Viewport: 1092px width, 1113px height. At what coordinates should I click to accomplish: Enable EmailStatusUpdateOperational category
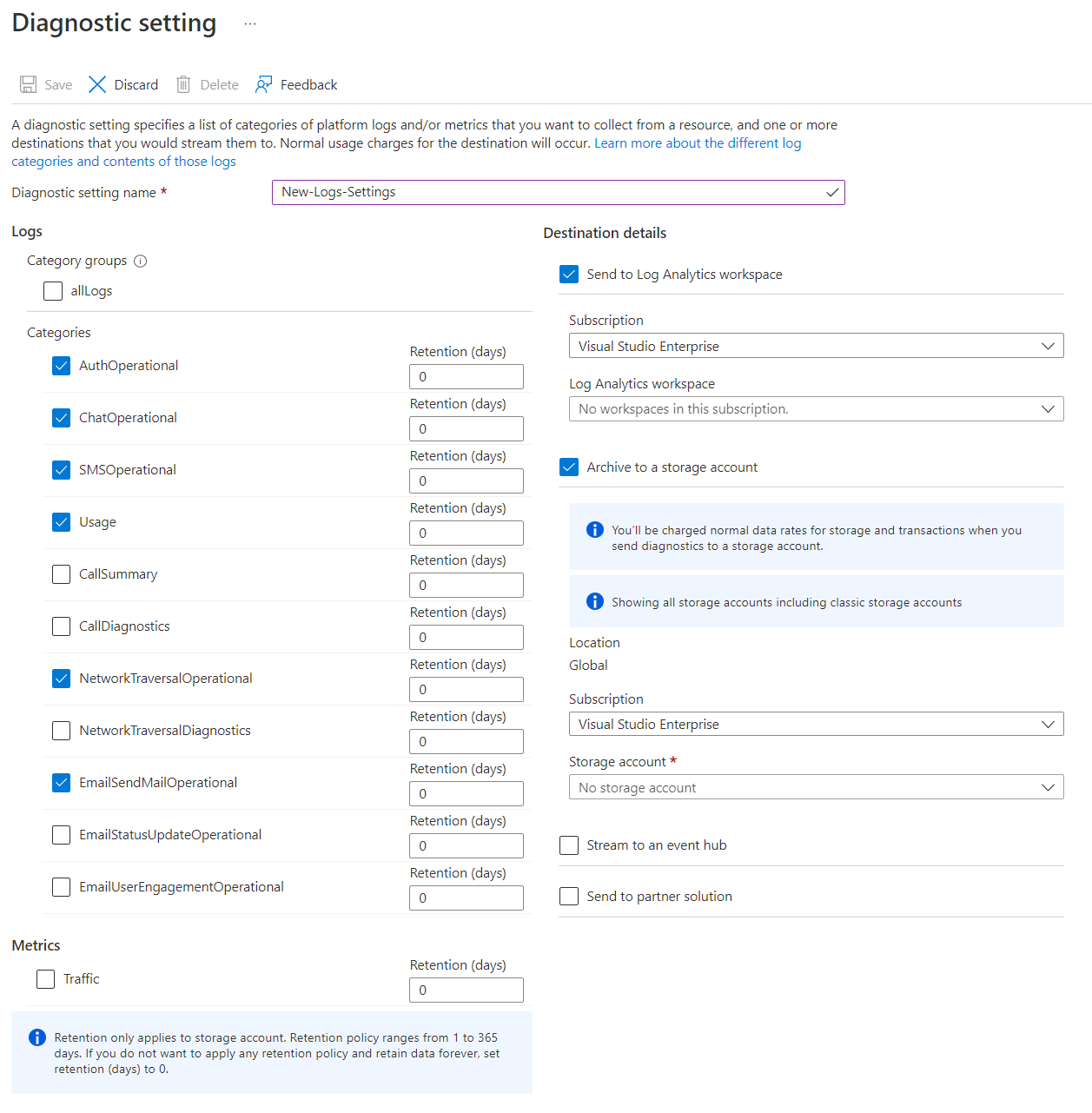point(61,835)
